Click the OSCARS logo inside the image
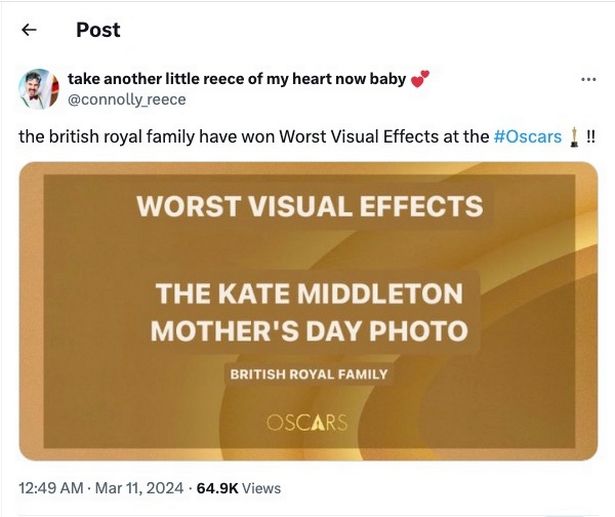This screenshot has width=615, height=517. (307, 422)
